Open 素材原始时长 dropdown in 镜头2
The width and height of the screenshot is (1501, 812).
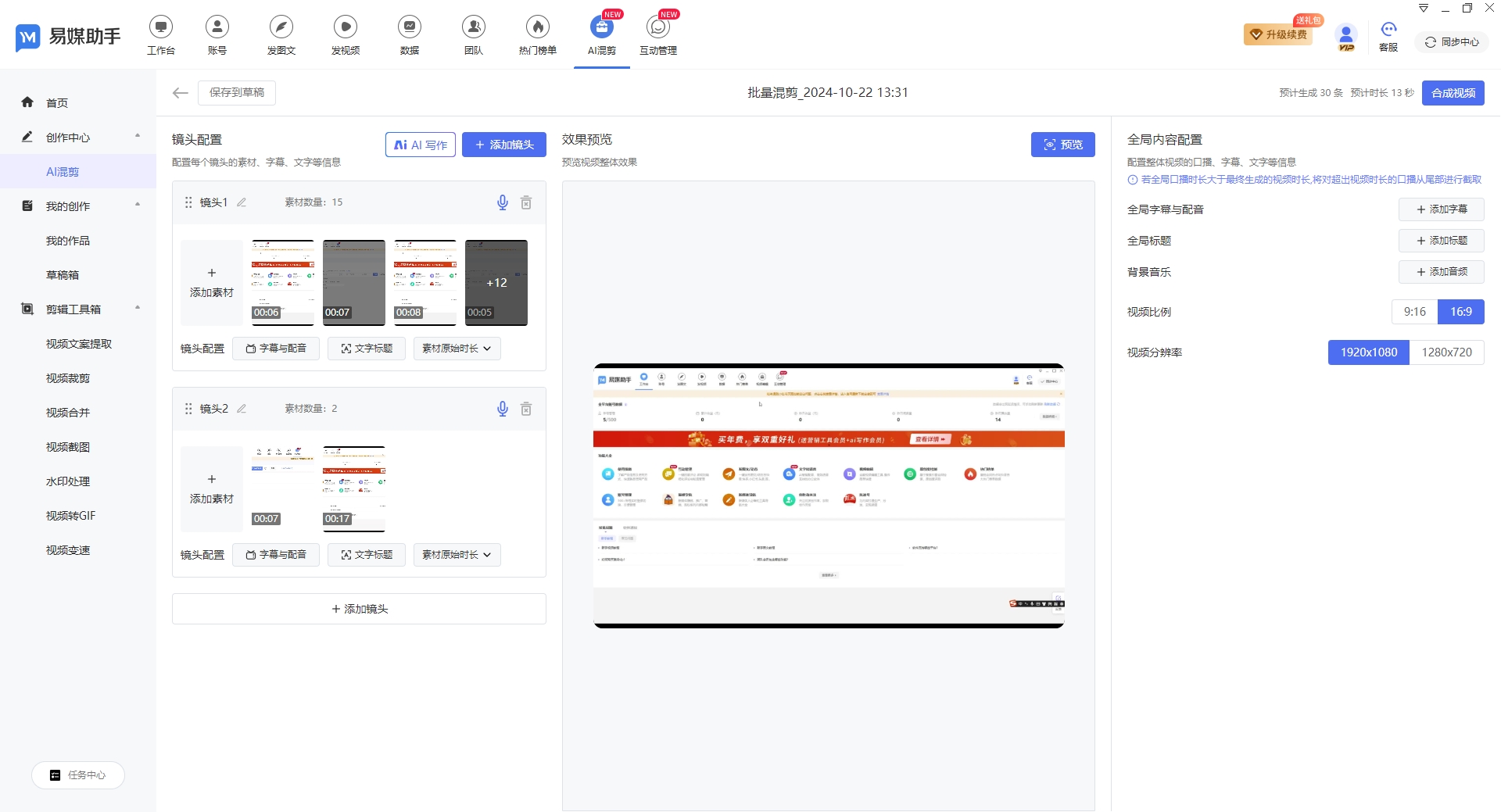point(457,555)
